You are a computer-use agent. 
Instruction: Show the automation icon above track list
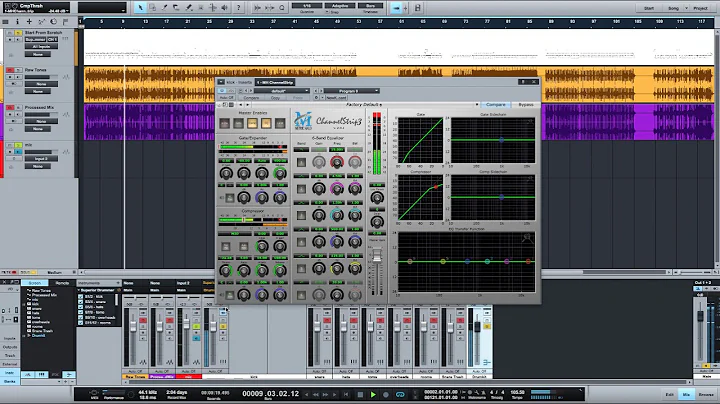coord(41,22)
